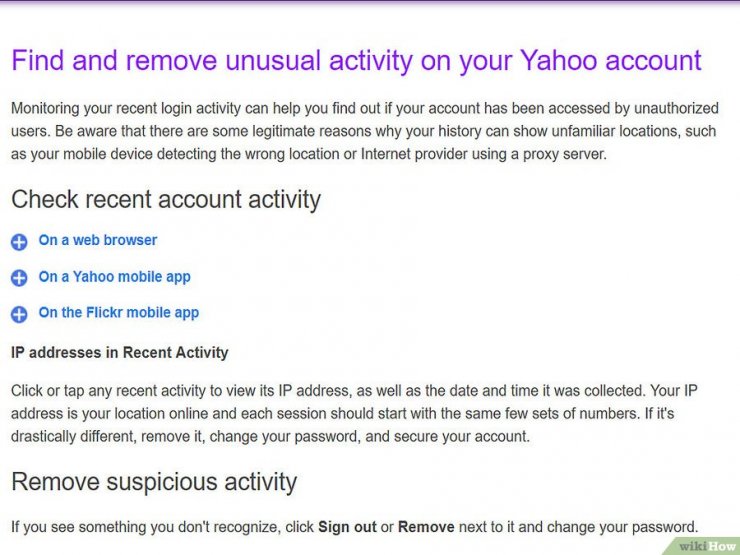Click the paragraph about monitoring recent login activity
This screenshot has height=555, width=740.
(x=365, y=131)
